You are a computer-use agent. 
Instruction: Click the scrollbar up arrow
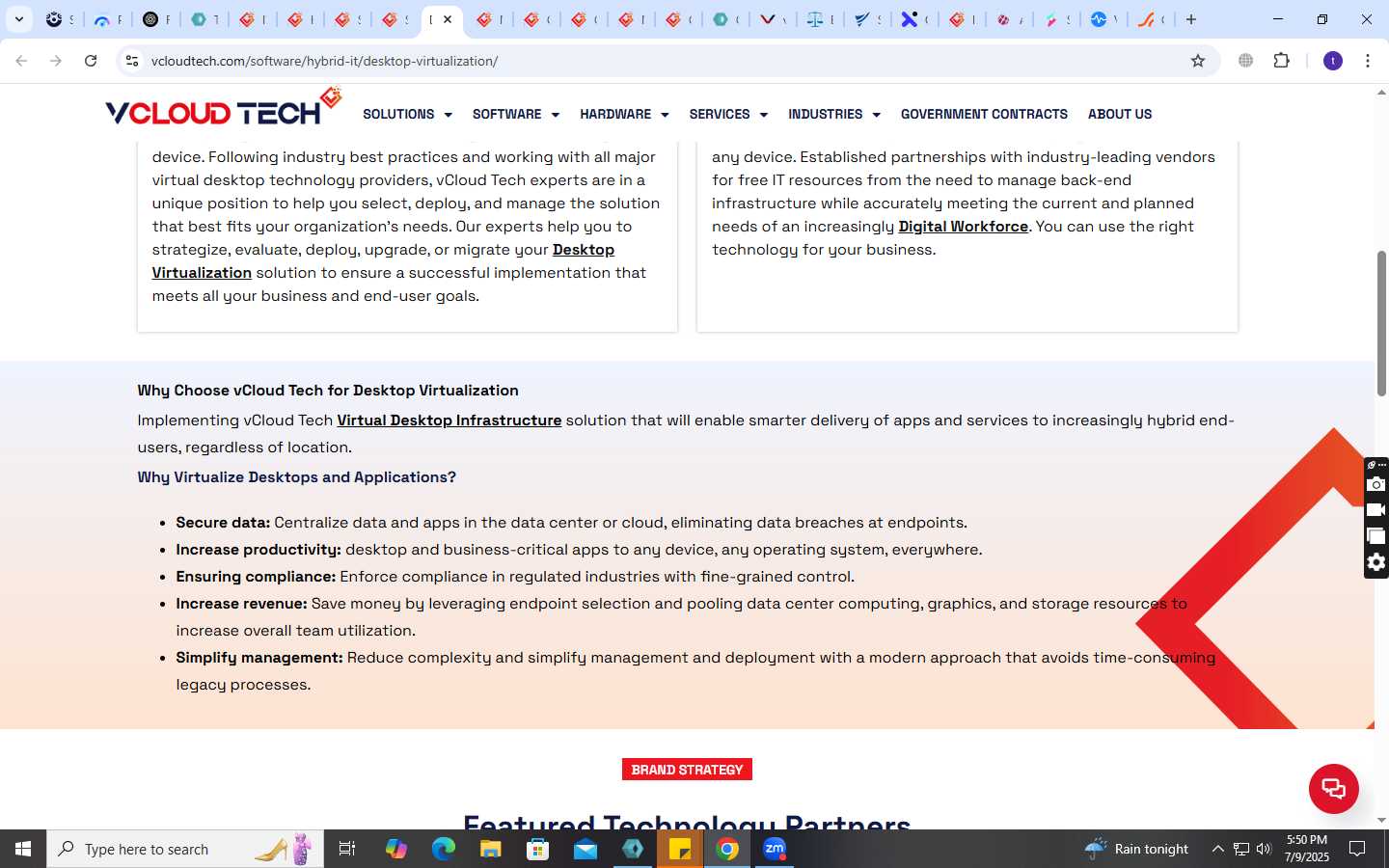1381,93
